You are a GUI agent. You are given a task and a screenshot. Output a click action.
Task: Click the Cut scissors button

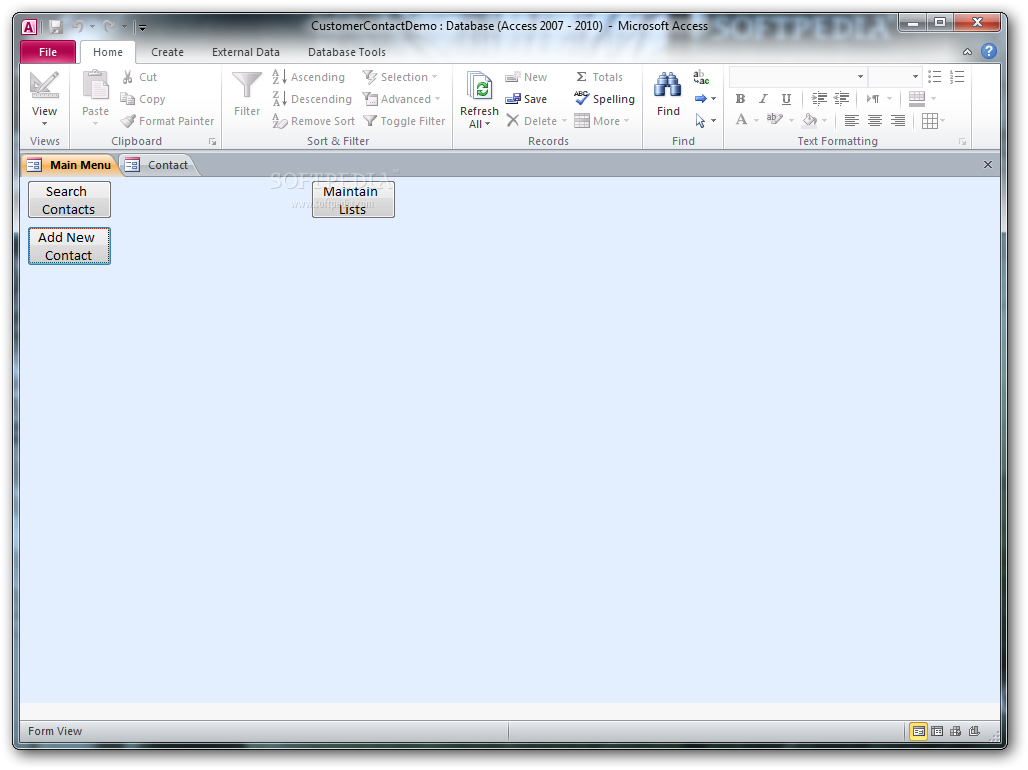(139, 77)
